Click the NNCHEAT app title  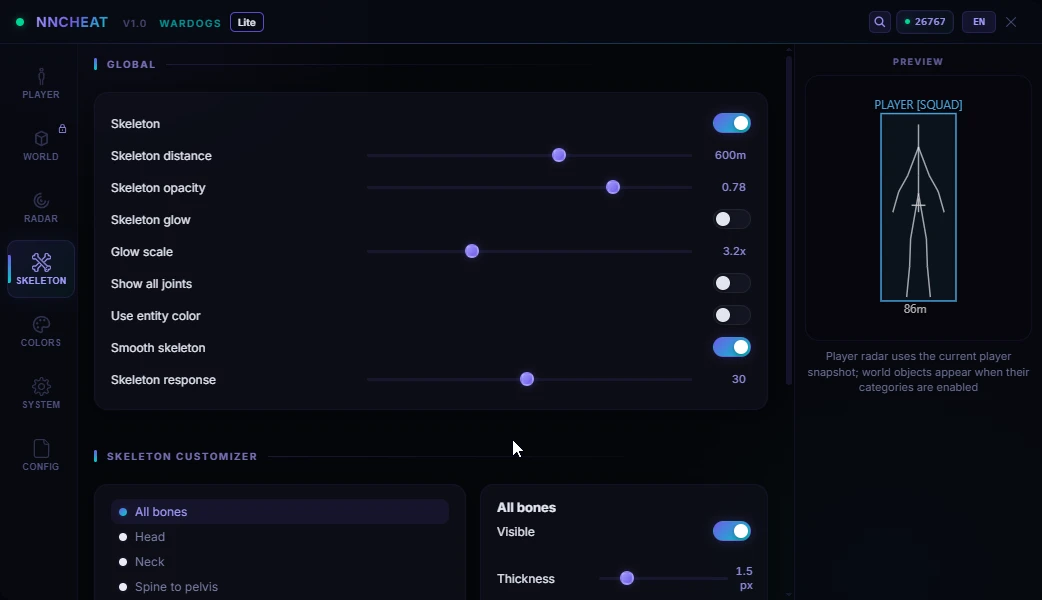(72, 22)
